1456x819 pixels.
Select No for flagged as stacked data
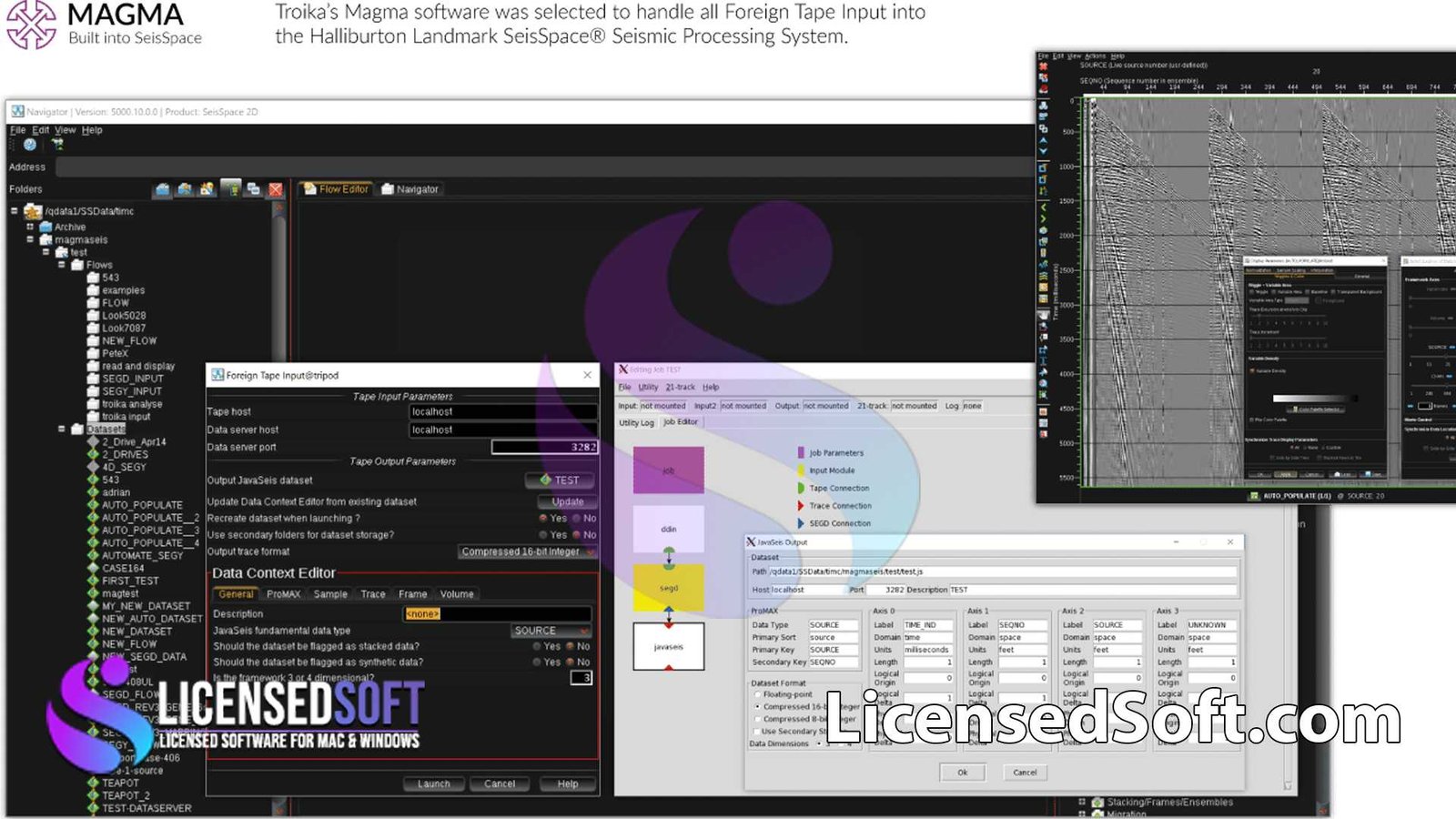[x=570, y=646]
